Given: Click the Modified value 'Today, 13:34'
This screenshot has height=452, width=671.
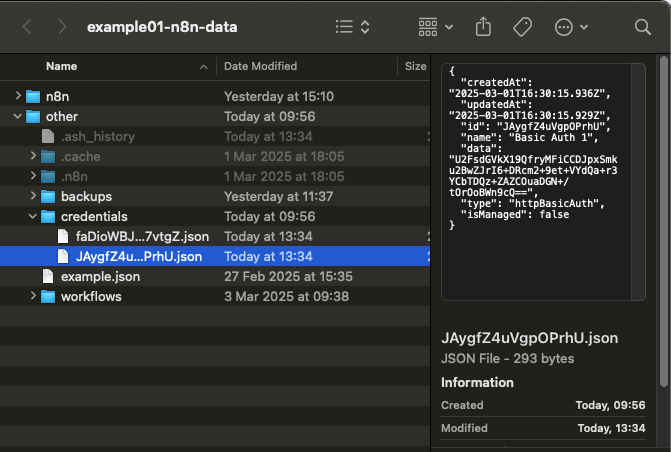Looking at the screenshot, I should tap(611, 428).
